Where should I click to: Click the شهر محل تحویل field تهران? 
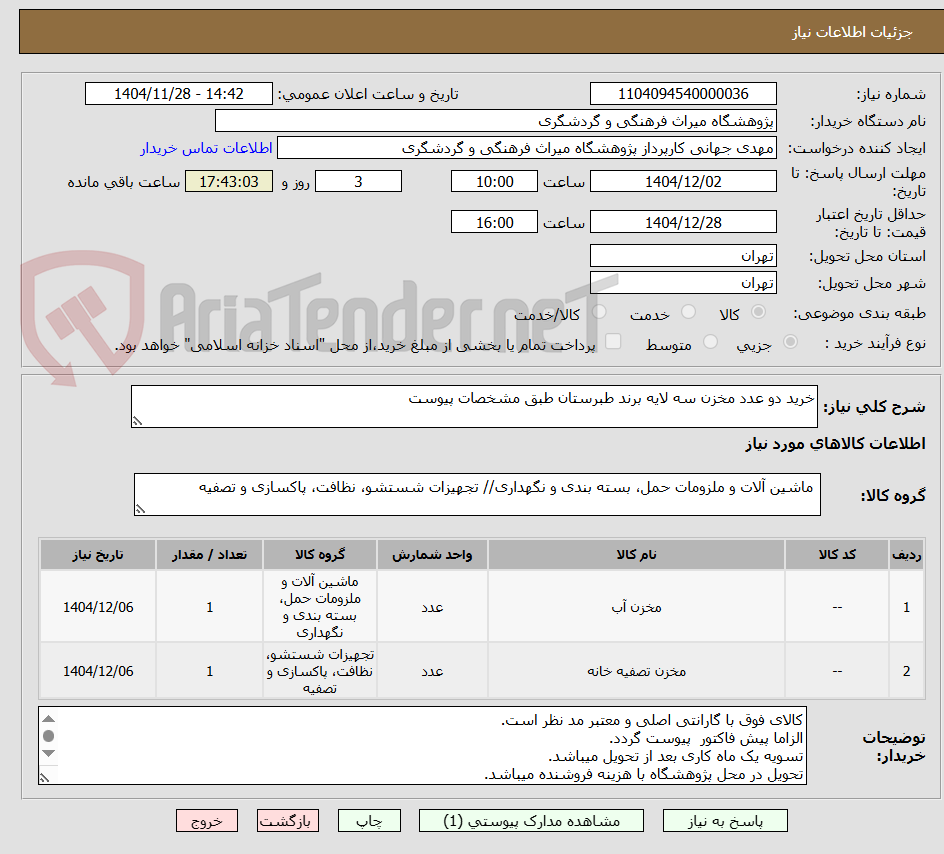coord(683,283)
